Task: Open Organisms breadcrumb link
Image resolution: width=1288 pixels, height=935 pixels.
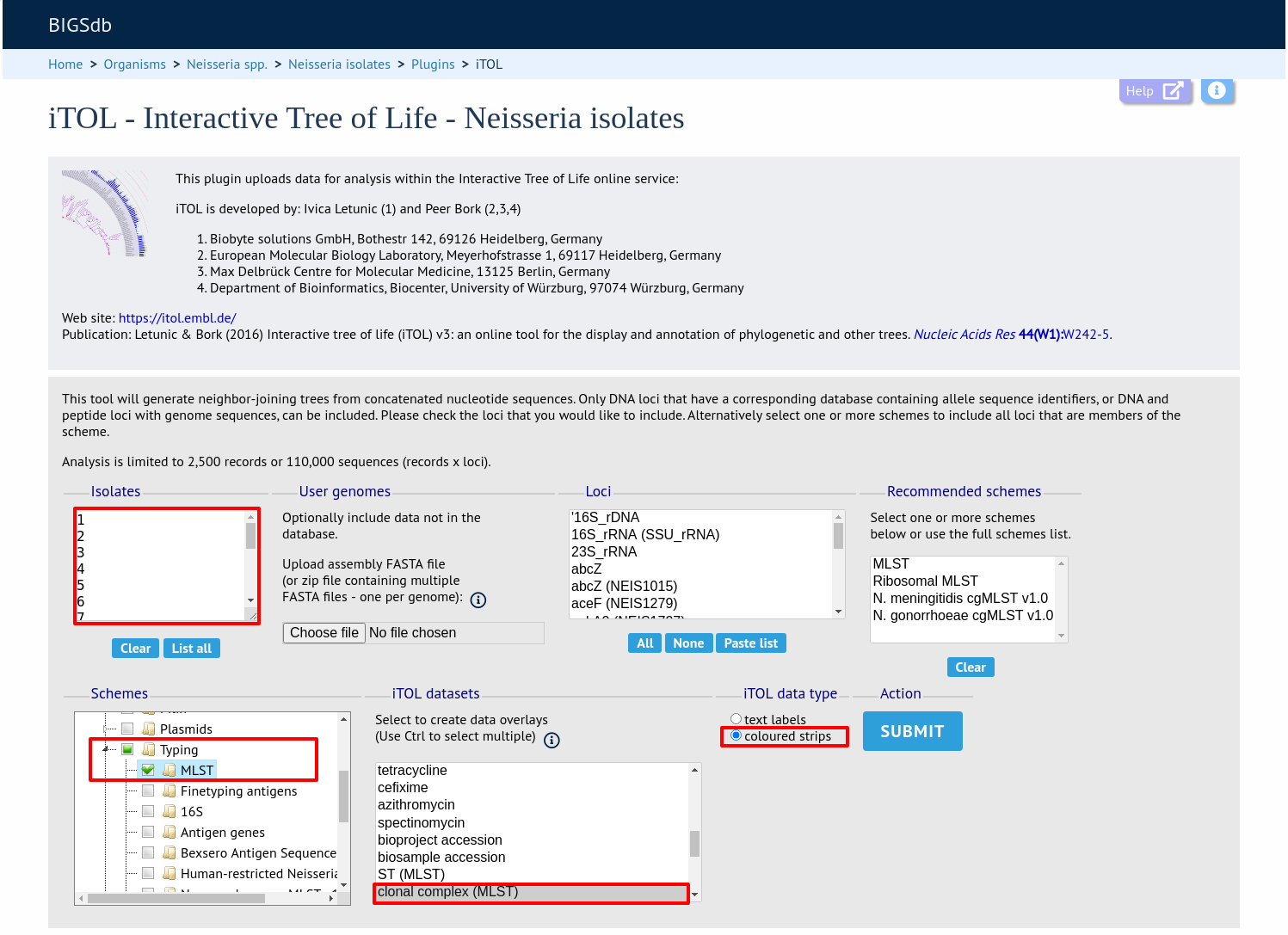Action: pos(134,65)
